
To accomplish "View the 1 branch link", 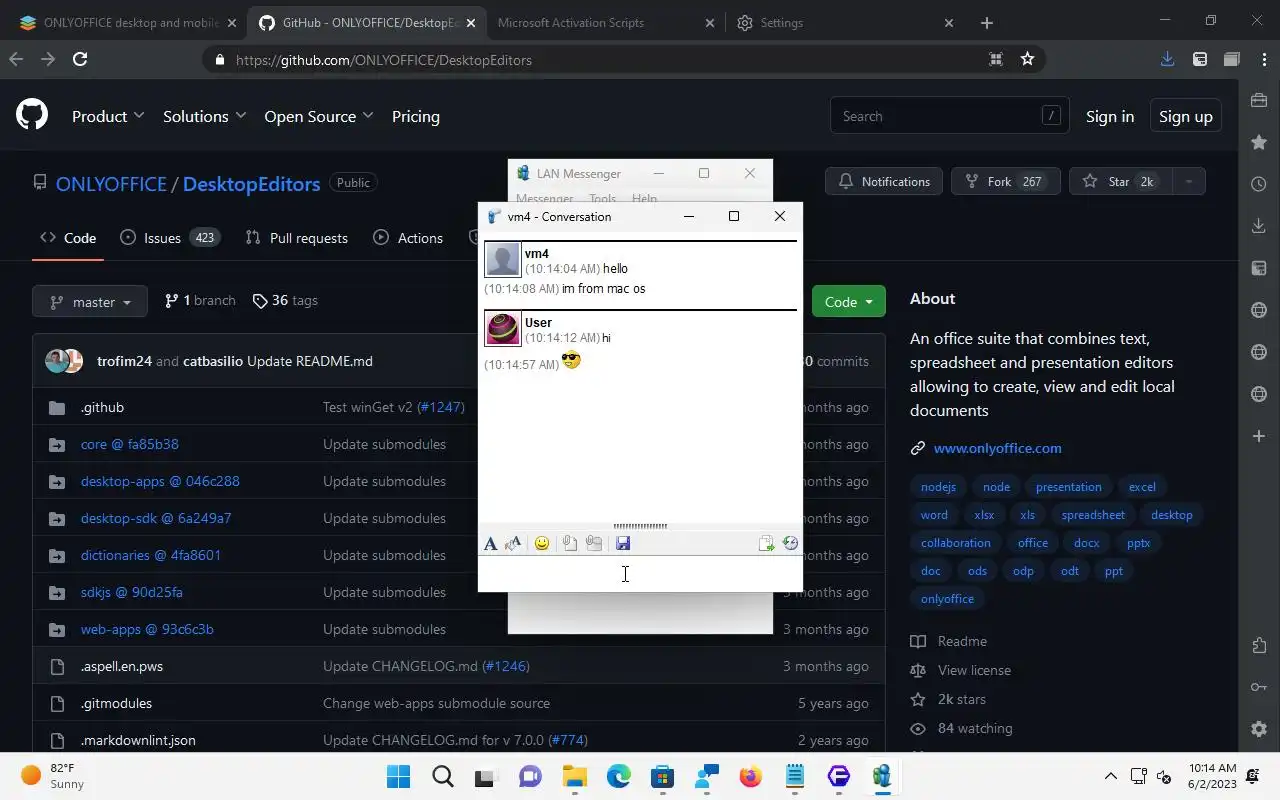I will coord(200,300).
